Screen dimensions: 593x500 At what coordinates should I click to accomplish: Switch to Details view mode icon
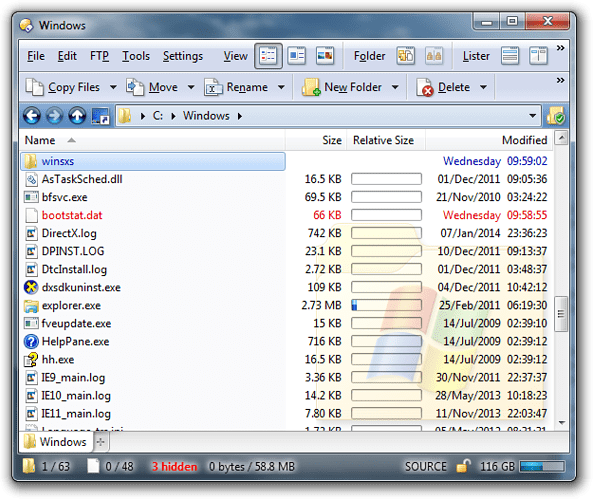coord(268,56)
